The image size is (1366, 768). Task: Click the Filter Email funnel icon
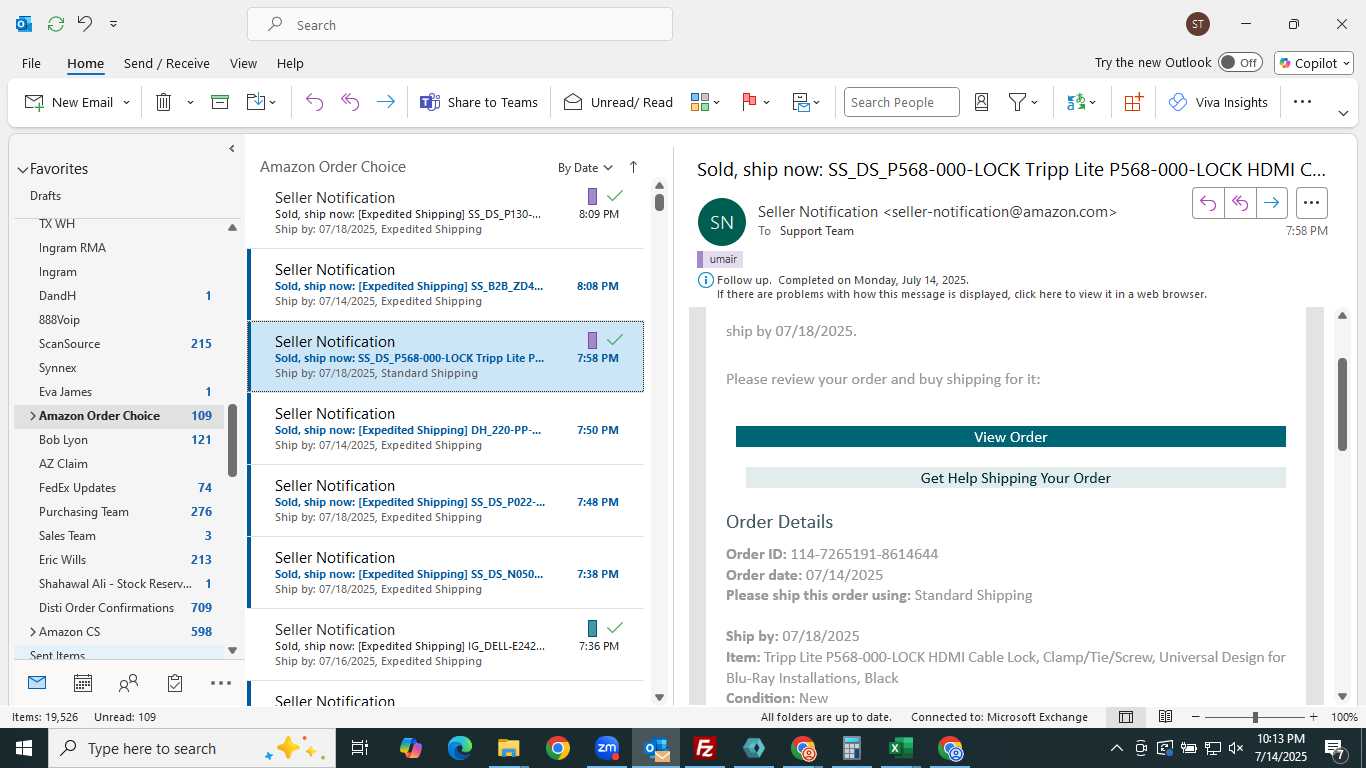pos(1017,102)
